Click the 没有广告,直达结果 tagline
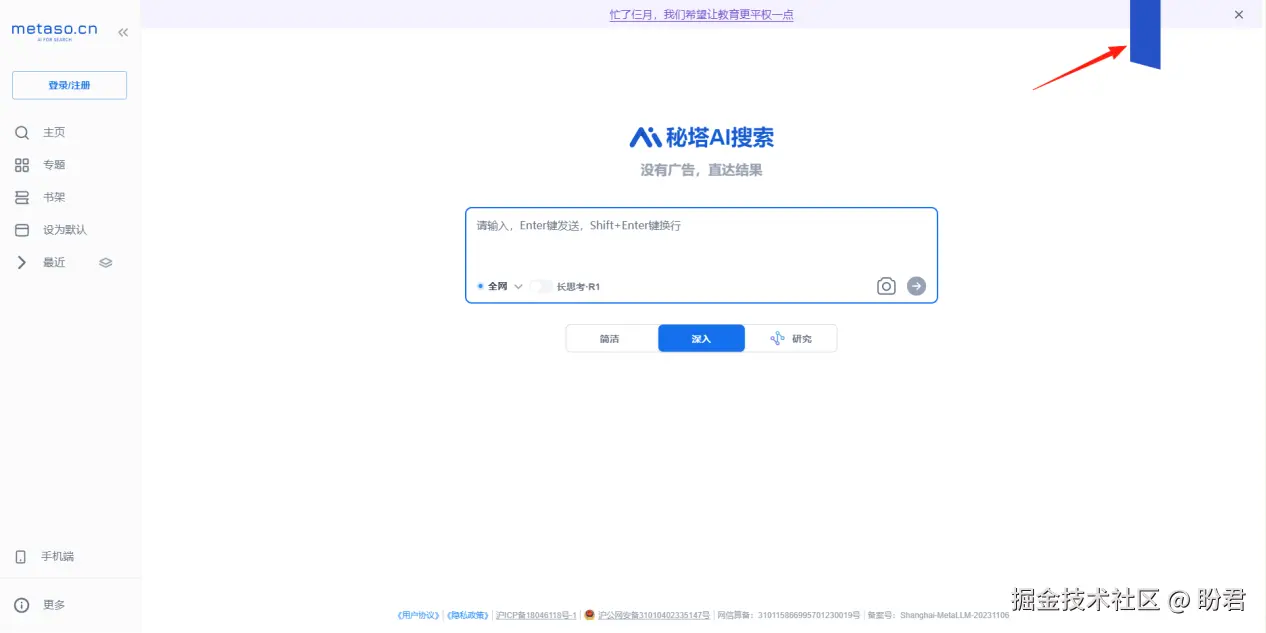 (701, 170)
